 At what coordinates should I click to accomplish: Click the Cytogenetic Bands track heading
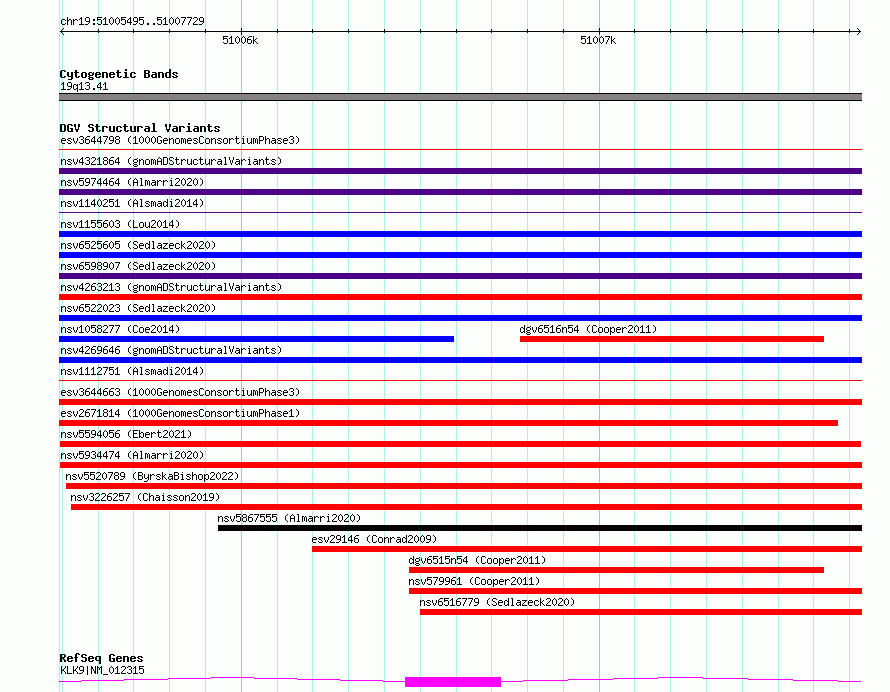pyautogui.click(x=119, y=74)
